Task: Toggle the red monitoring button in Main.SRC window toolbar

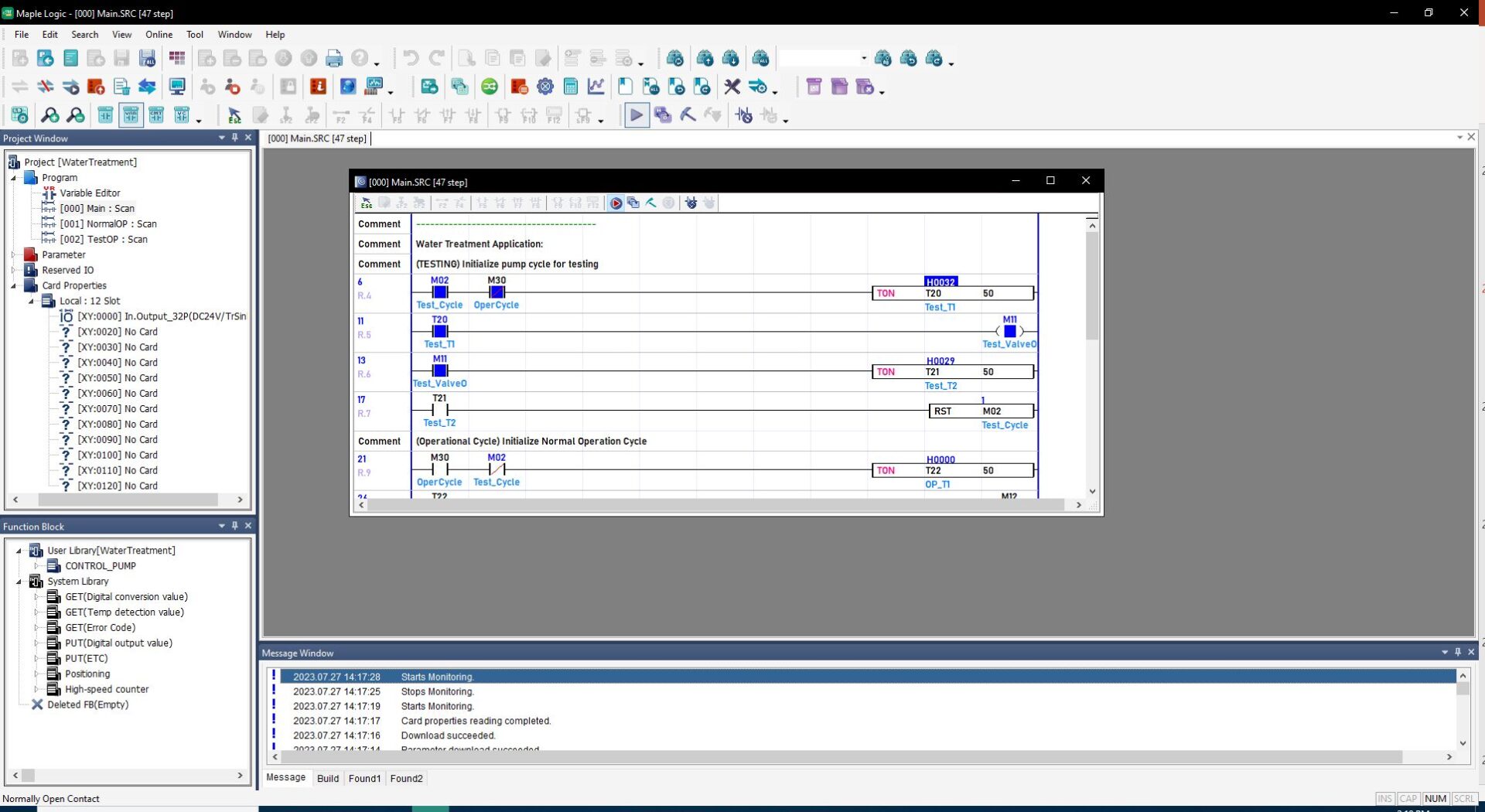Action: pyautogui.click(x=616, y=203)
